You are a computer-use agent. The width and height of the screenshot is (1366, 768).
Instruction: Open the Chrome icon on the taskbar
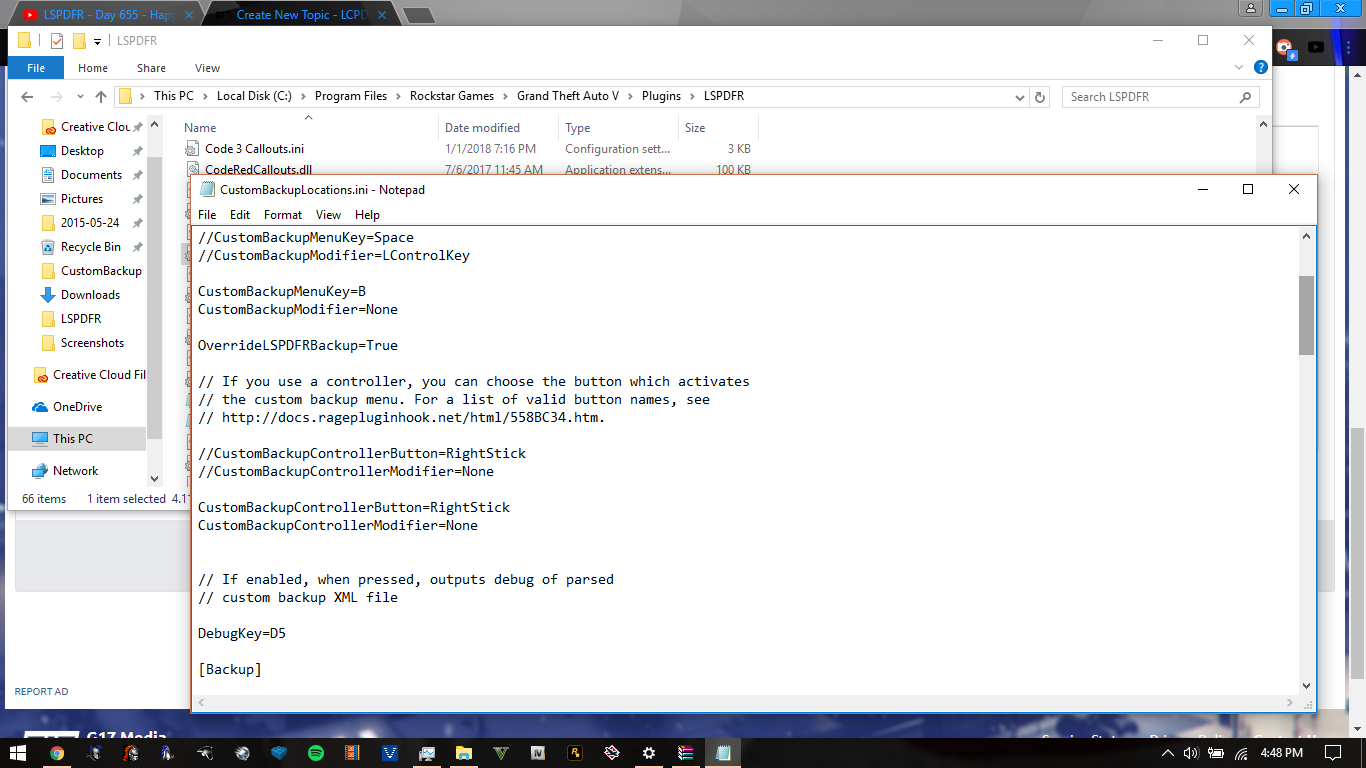pos(57,753)
